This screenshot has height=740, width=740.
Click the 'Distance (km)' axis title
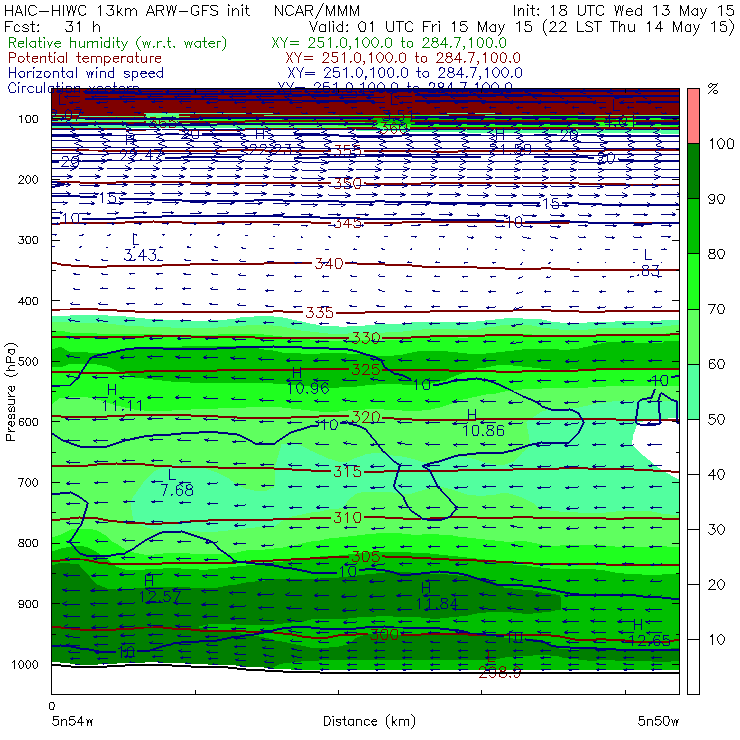click(x=369, y=721)
